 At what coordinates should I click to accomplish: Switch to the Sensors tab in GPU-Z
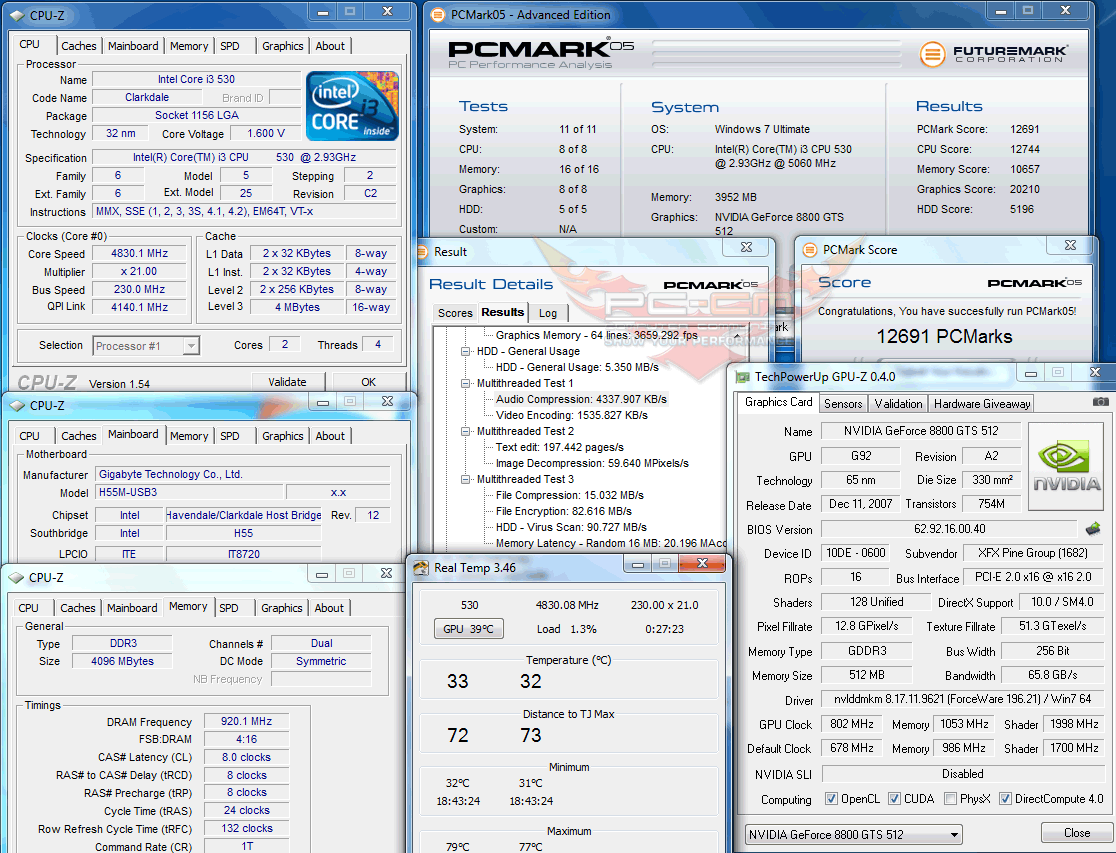[843, 404]
